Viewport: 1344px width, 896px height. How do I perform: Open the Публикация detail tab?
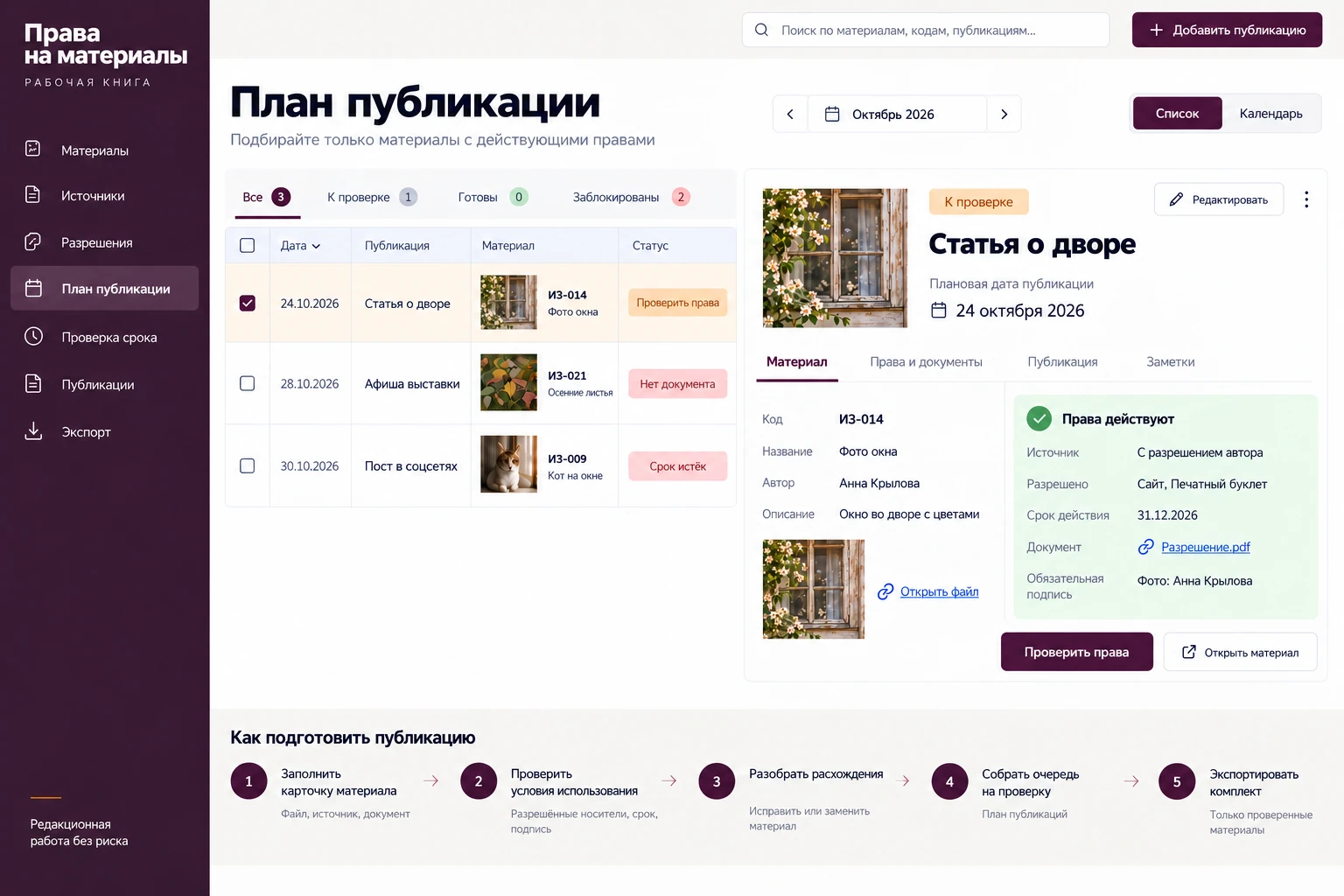1062,361
